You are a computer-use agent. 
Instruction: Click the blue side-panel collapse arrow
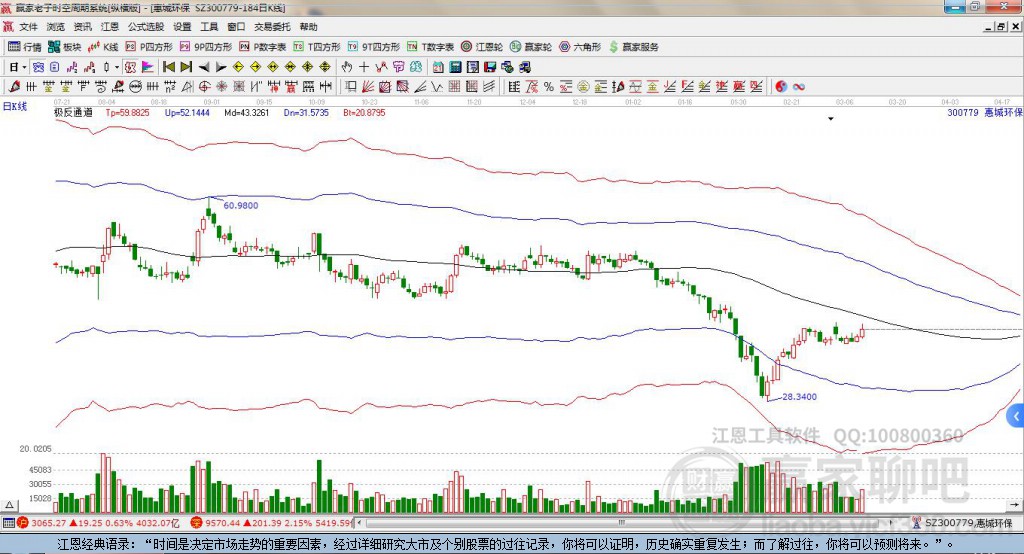pos(1016,416)
